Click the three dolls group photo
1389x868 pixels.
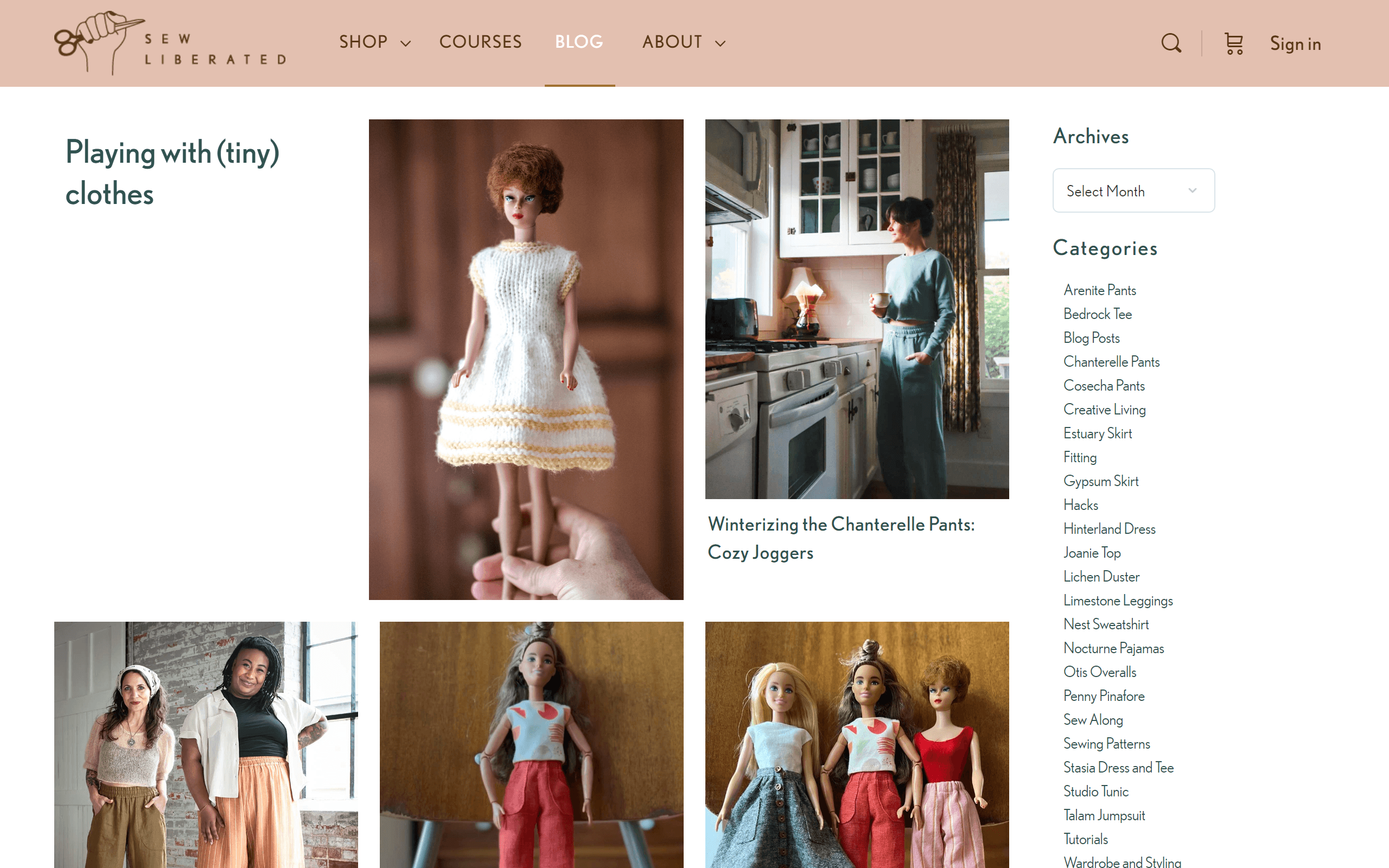click(856, 744)
